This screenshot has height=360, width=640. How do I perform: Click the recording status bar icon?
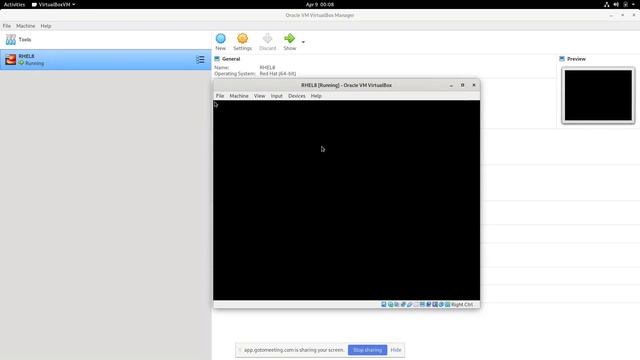pos(429,304)
